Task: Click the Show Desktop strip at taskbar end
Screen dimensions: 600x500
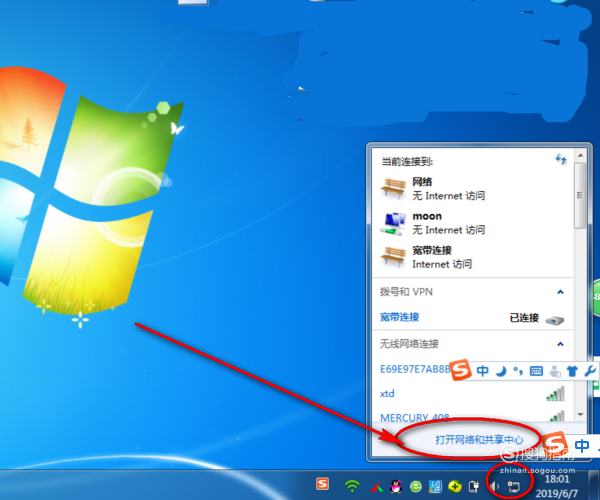Action: (x=594, y=485)
